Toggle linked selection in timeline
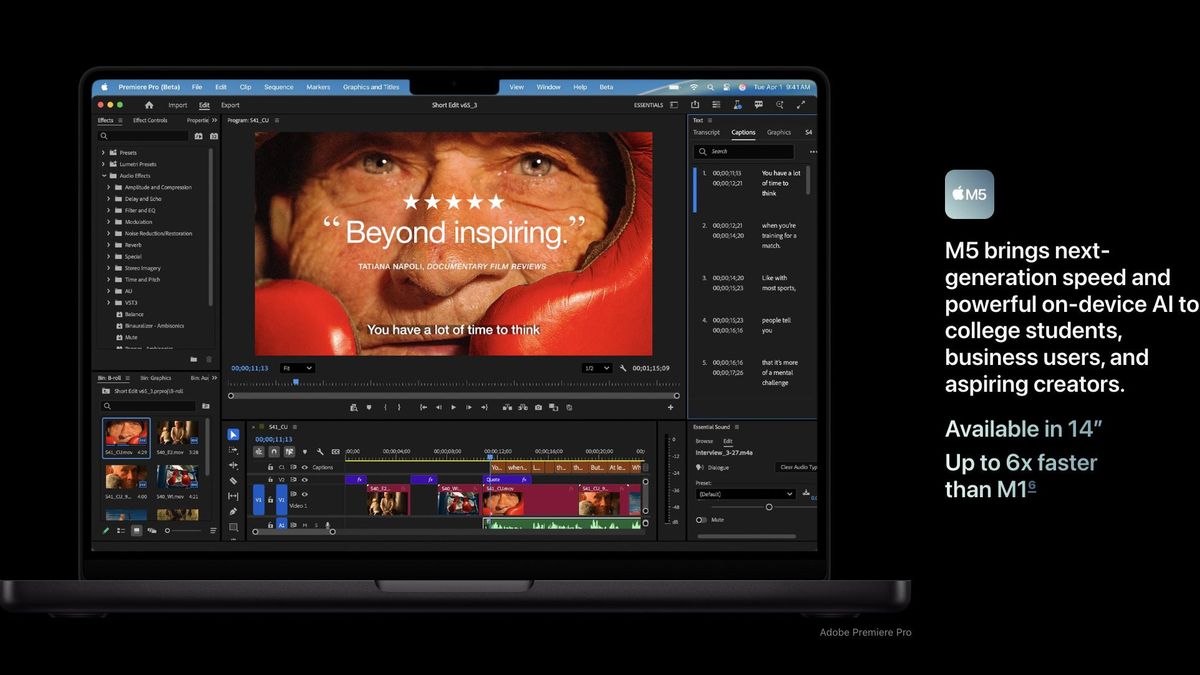The height and width of the screenshot is (675, 1200). coord(289,452)
